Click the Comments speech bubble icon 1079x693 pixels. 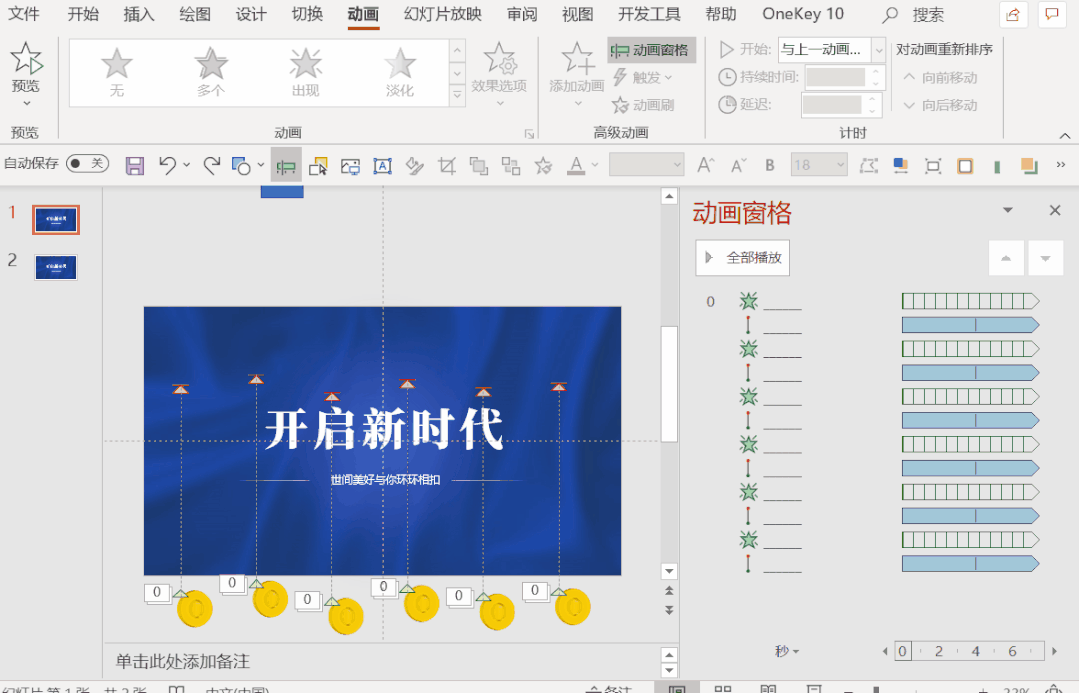(1051, 14)
